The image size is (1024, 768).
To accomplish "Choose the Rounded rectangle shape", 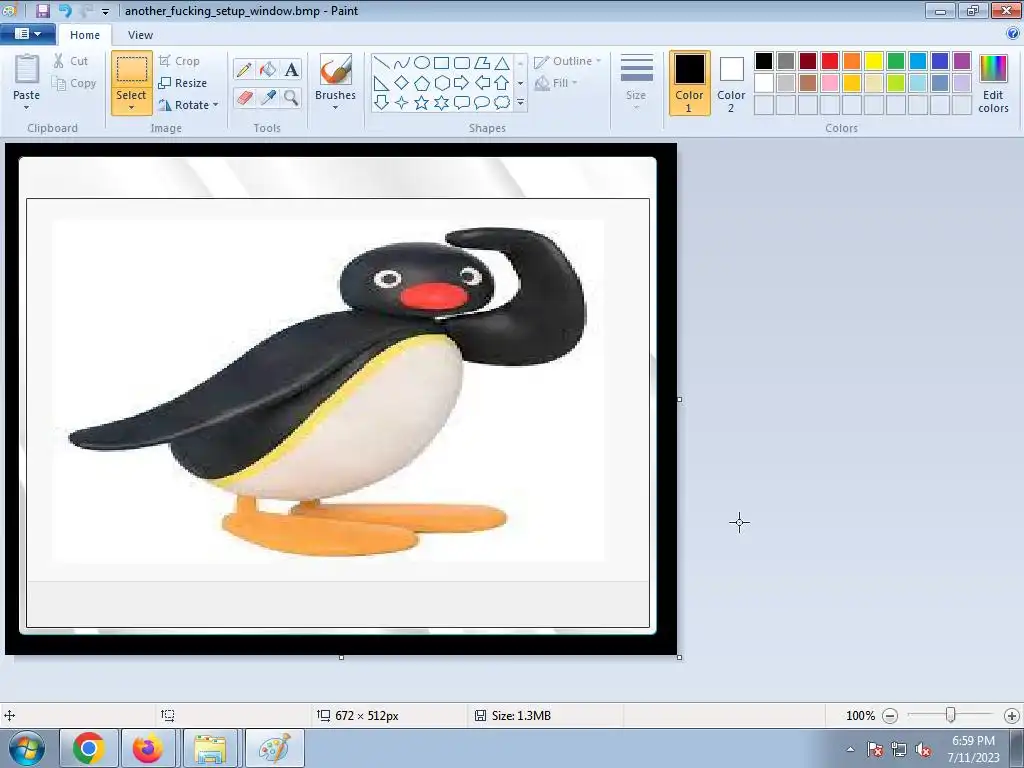I will coord(462,63).
